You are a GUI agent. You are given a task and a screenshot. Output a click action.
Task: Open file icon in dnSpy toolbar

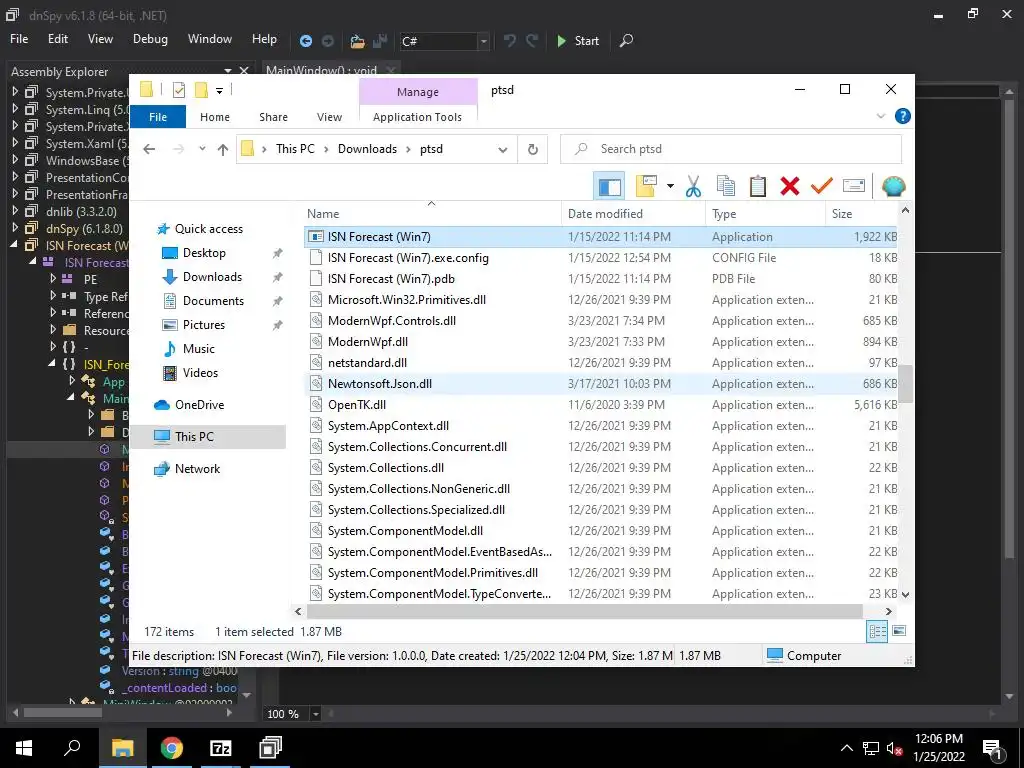(x=357, y=41)
